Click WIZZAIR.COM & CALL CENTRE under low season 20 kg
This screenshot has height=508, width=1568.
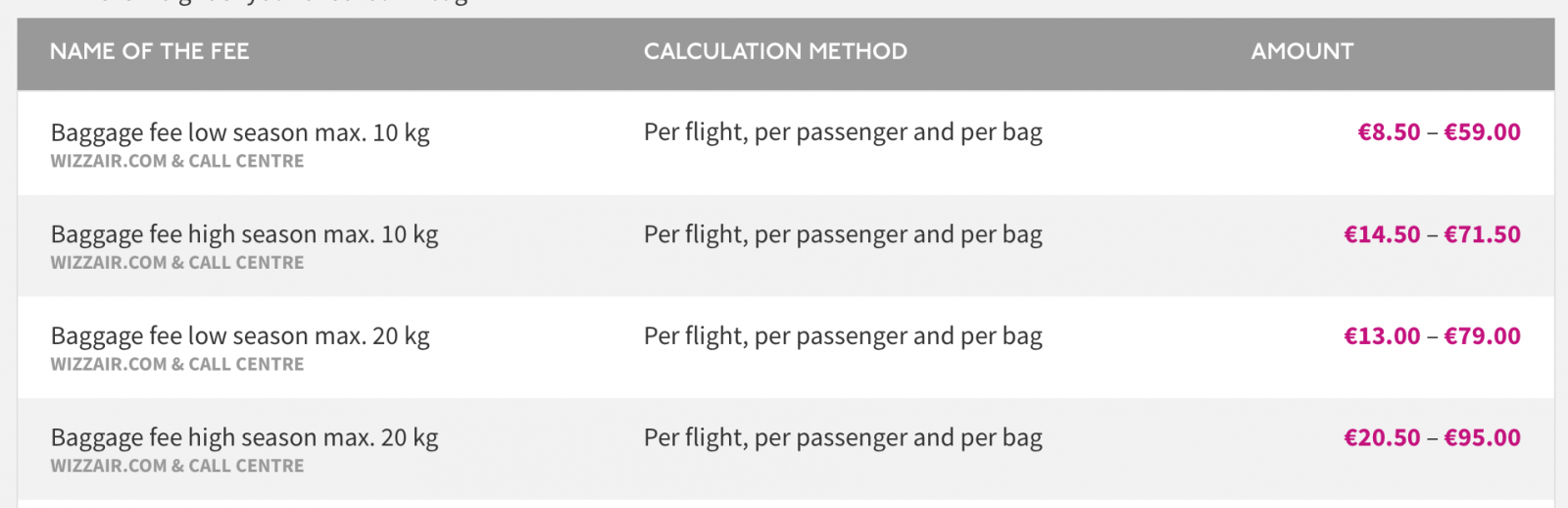click(177, 364)
